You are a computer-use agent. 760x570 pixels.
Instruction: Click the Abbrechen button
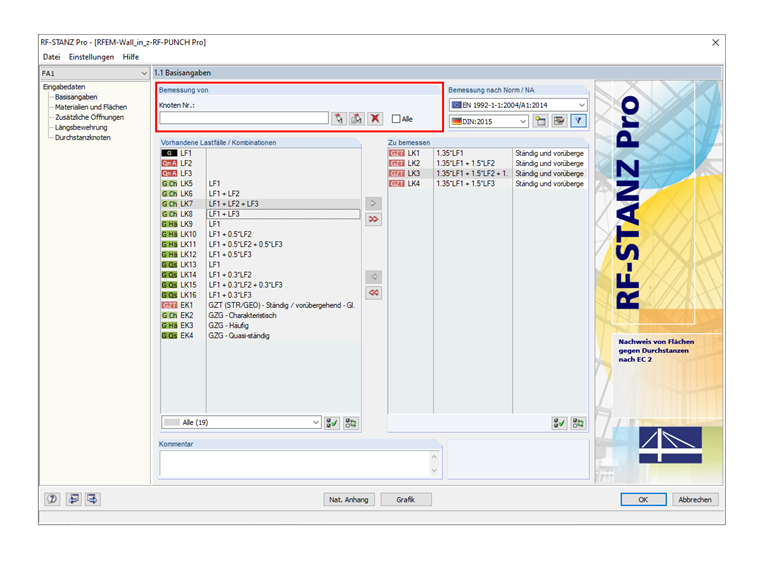coord(695,499)
